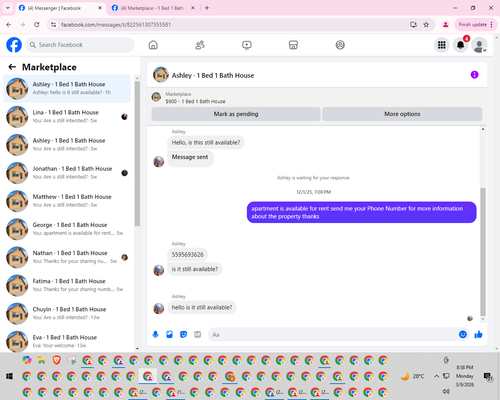
Task: Open File Explorer from taskbar
Action: click(x=42, y=360)
